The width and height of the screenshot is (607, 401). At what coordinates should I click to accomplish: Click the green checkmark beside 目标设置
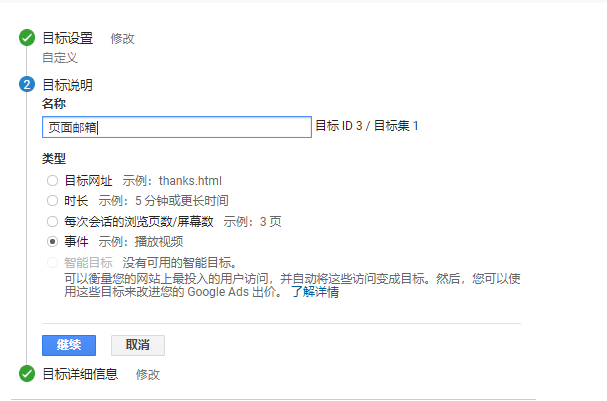[27, 38]
